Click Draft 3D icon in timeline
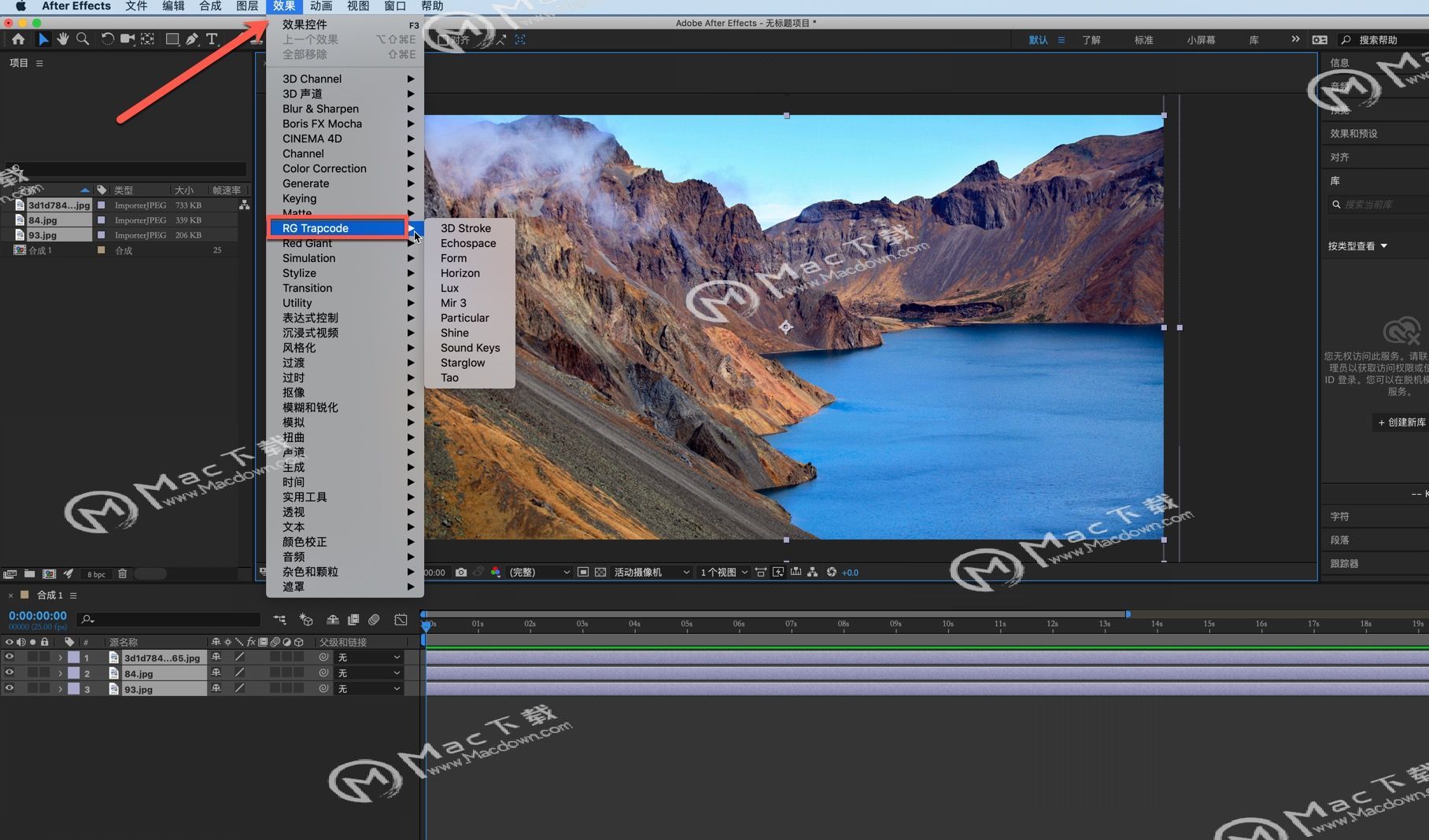 [307, 620]
